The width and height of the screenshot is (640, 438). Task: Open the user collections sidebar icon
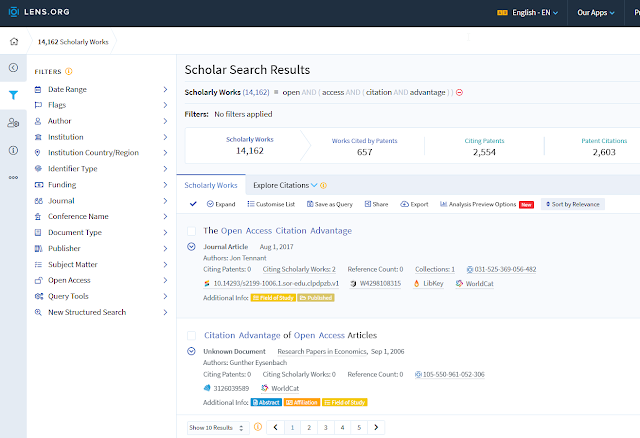13,122
